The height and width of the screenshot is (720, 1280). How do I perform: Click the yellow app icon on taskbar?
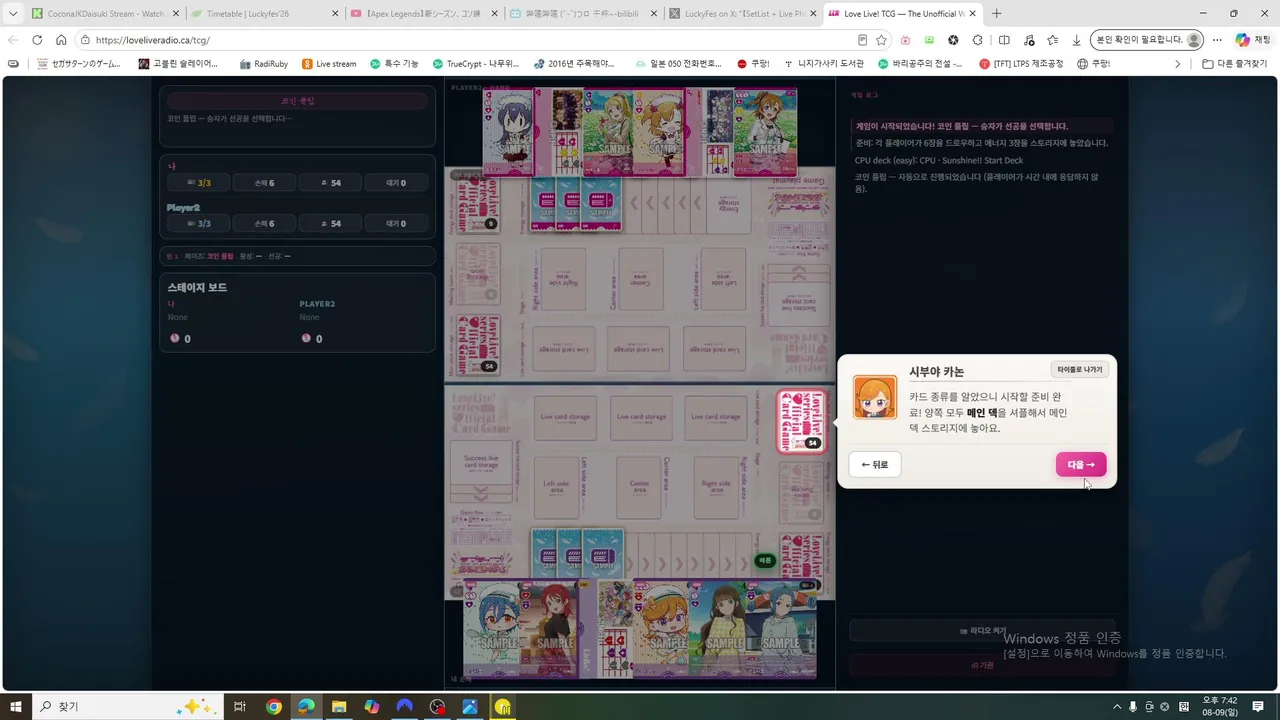(x=502, y=707)
